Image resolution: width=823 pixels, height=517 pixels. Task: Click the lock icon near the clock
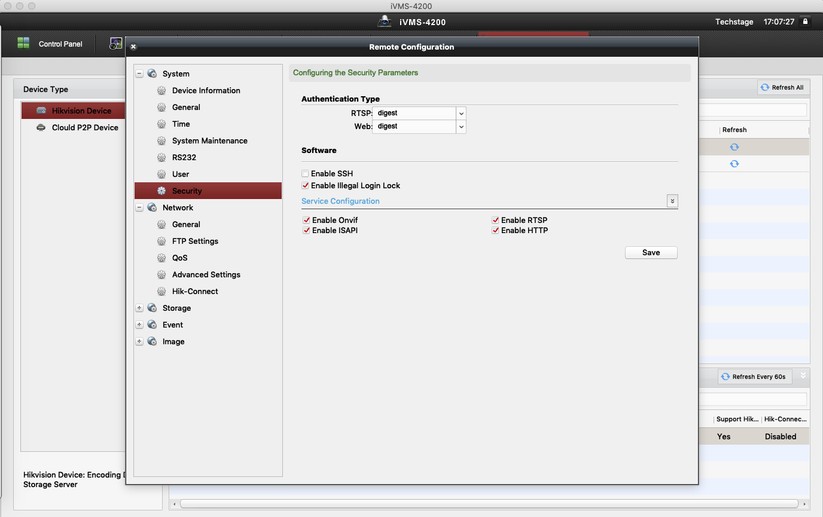coord(805,22)
